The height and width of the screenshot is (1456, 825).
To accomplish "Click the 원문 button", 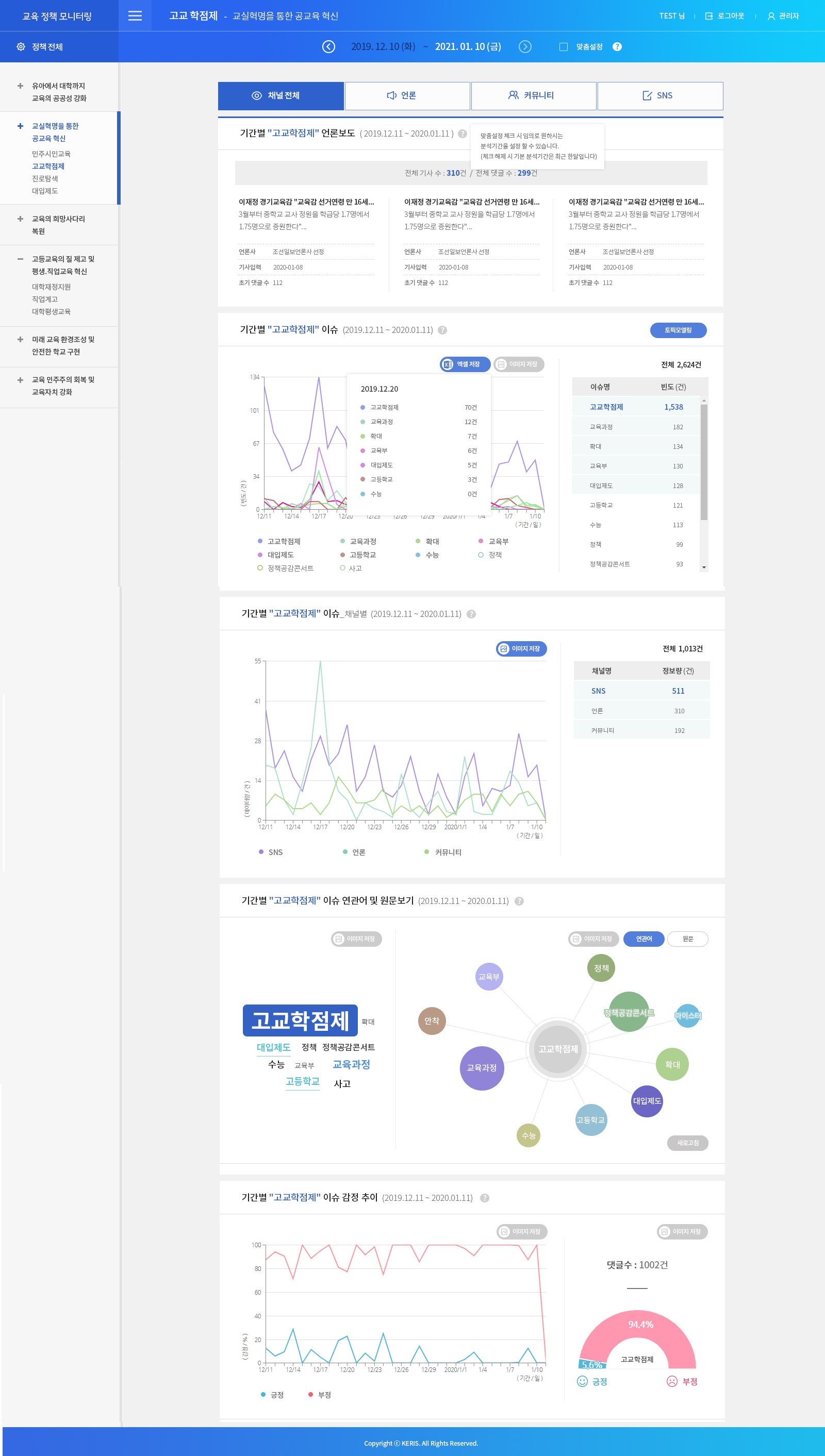I will tap(687, 939).
